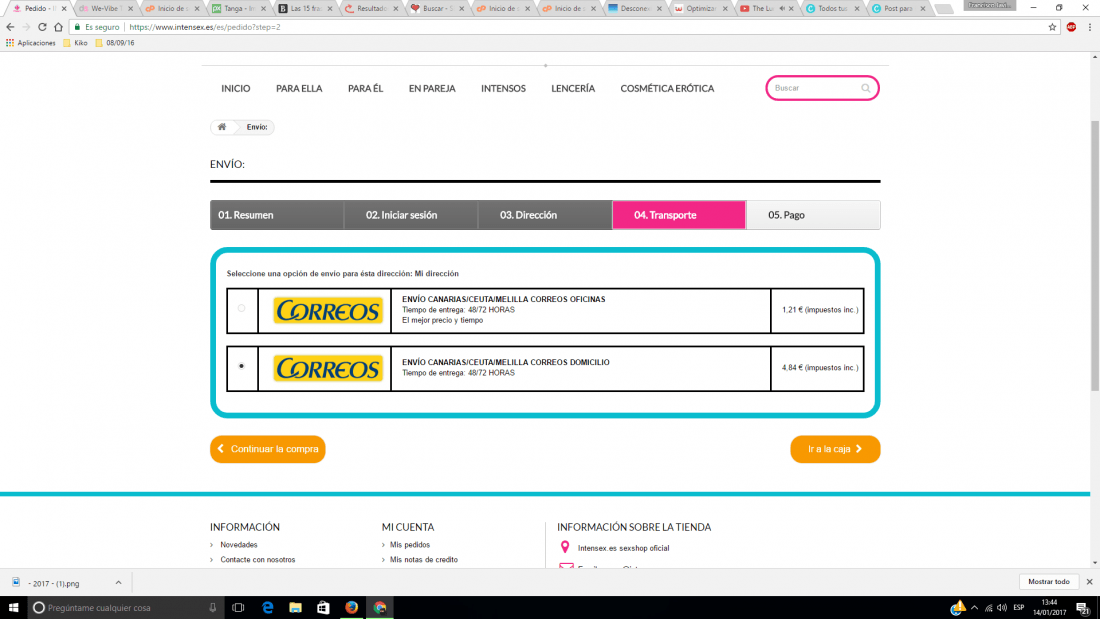Open INICIO menu item
The height and width of the screenshot is (619, 1100).
click(236, 88)
